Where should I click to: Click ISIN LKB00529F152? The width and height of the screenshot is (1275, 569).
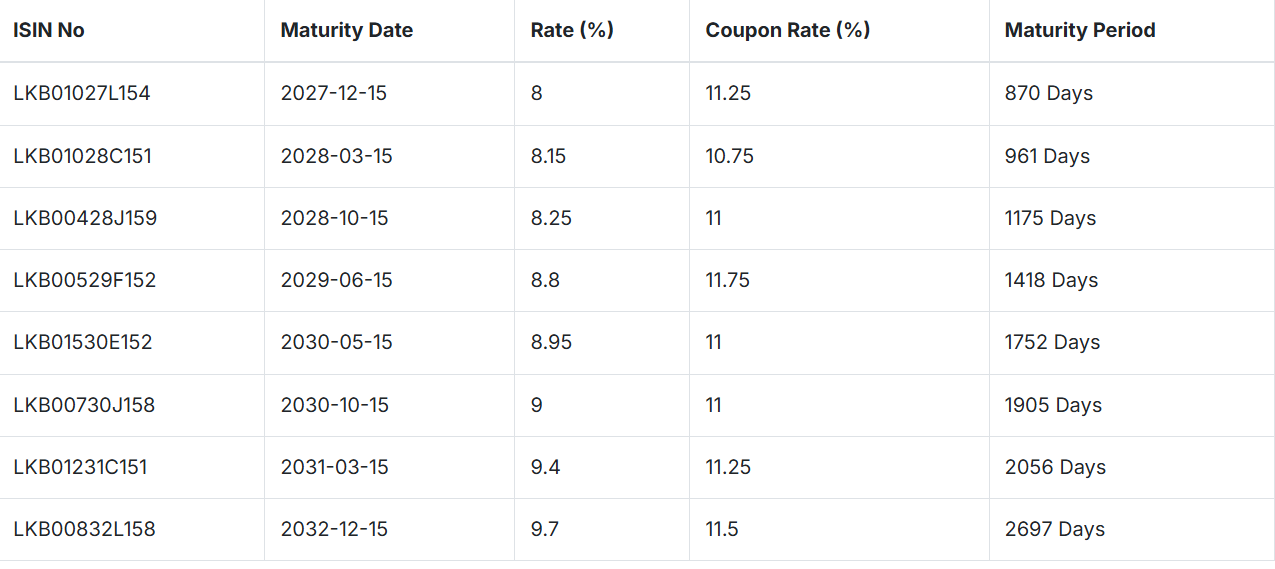85,280
